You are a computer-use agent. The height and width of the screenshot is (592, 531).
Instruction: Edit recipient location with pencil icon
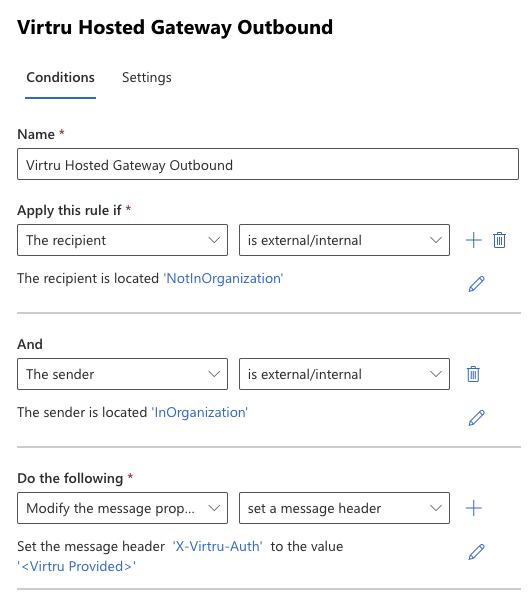click(x=476, y=284)
